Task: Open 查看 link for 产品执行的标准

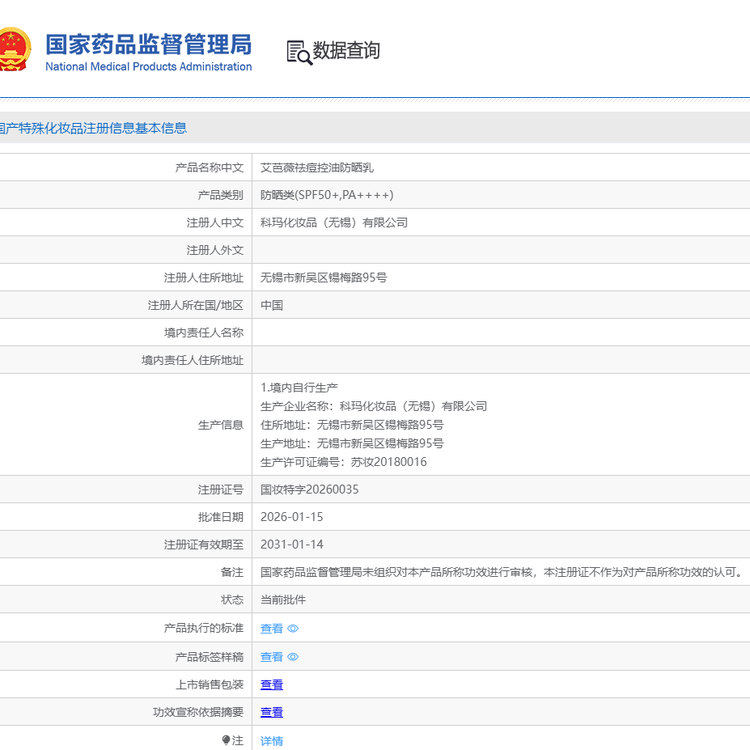Action: coord(271,629)
